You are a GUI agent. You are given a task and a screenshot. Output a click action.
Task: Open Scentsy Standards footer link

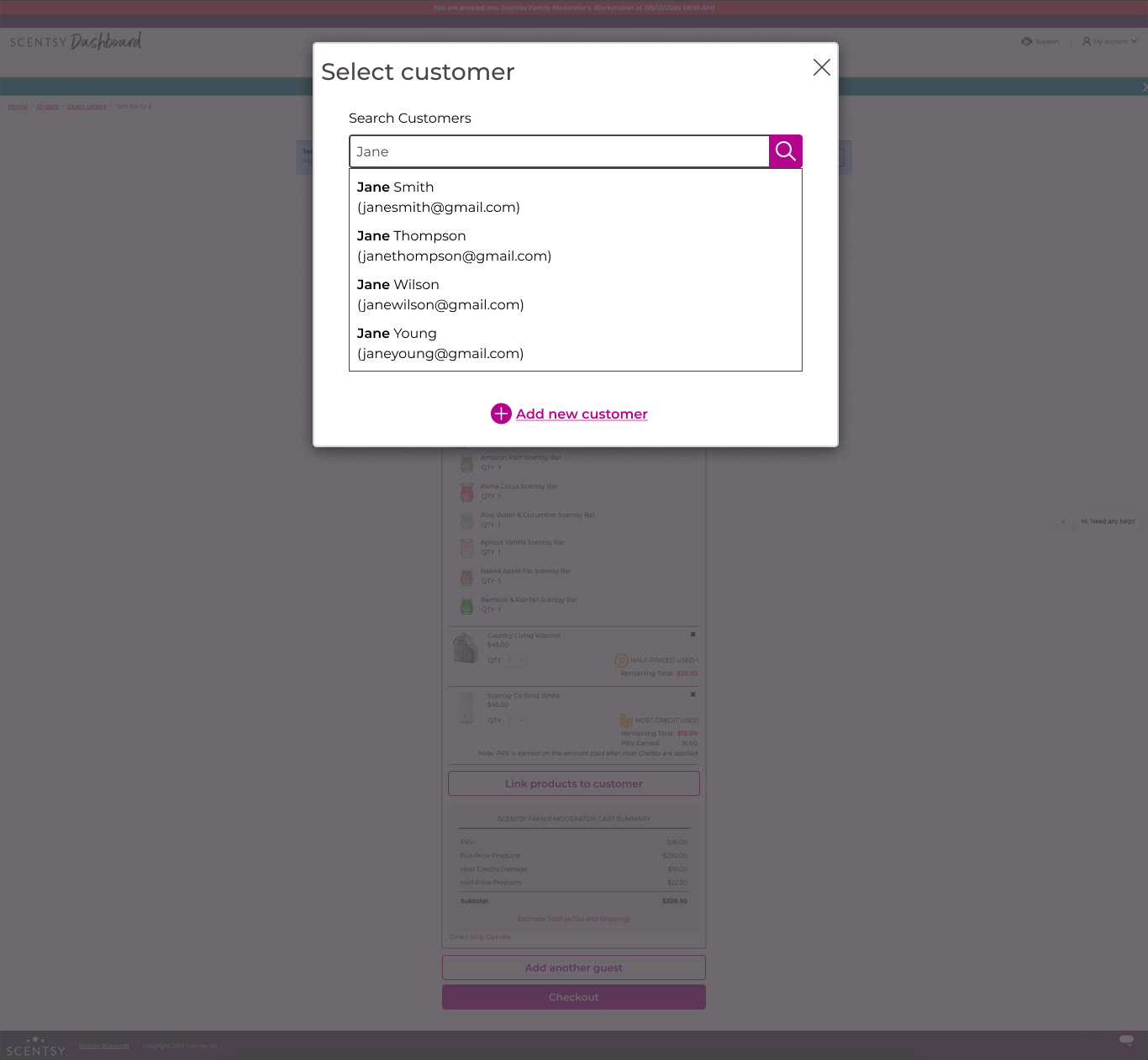coord(104,1046)
